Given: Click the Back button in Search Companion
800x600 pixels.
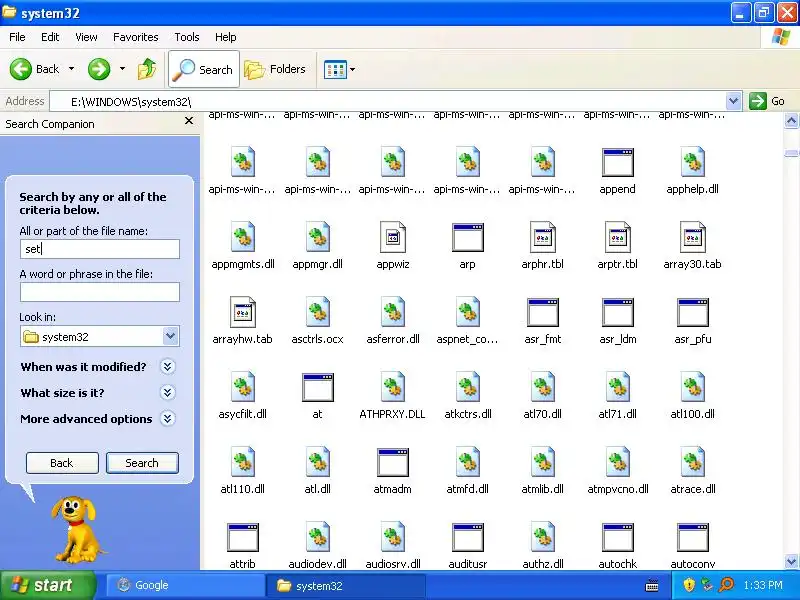Looking at the screenshot, I should pos(62,463).
